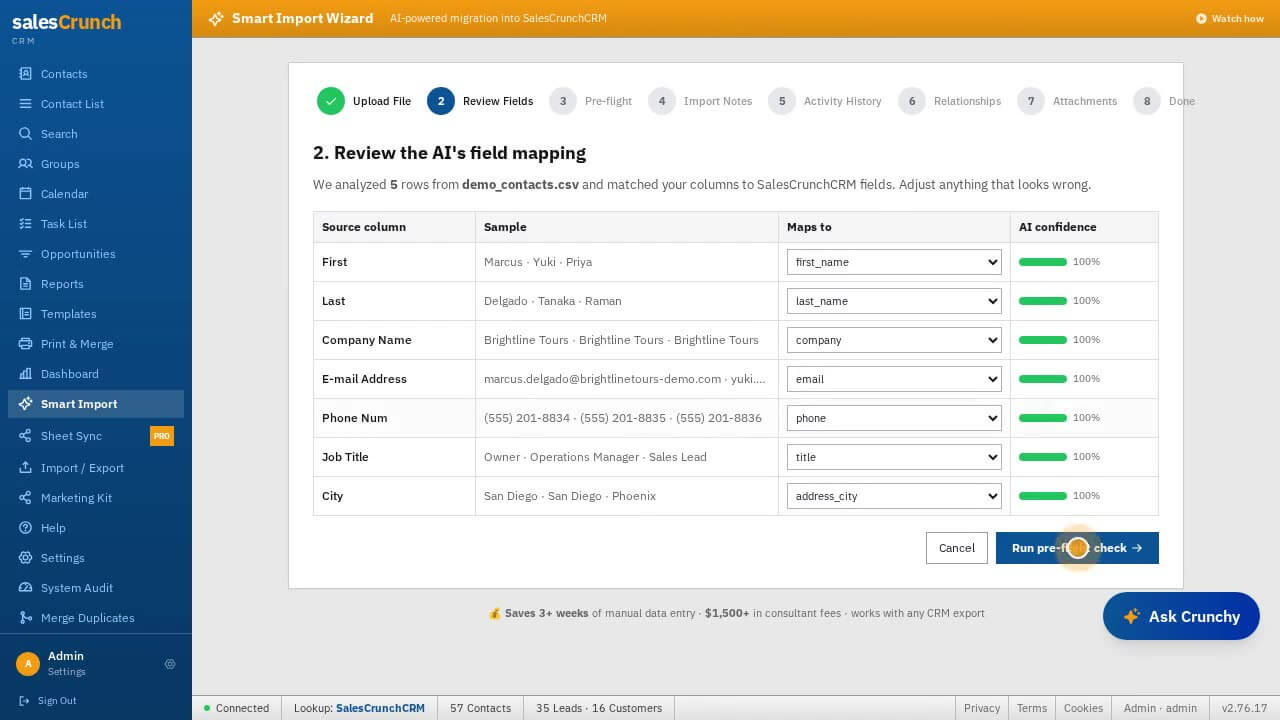Open Contacts from the sidebar icon
The image size is (1280, 720).
point(25,74)
